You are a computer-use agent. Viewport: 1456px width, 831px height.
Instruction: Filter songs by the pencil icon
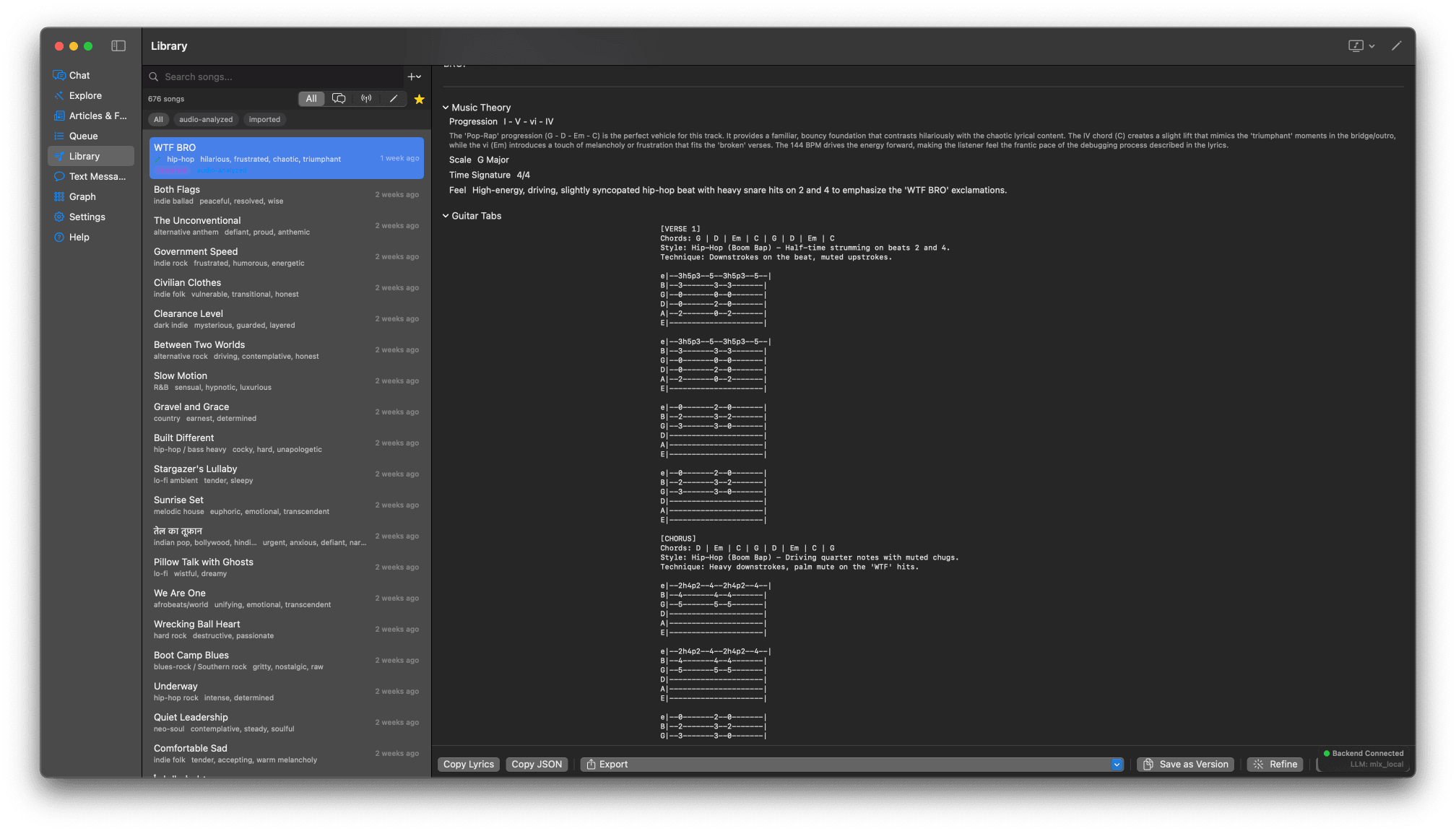pos(394,98)
